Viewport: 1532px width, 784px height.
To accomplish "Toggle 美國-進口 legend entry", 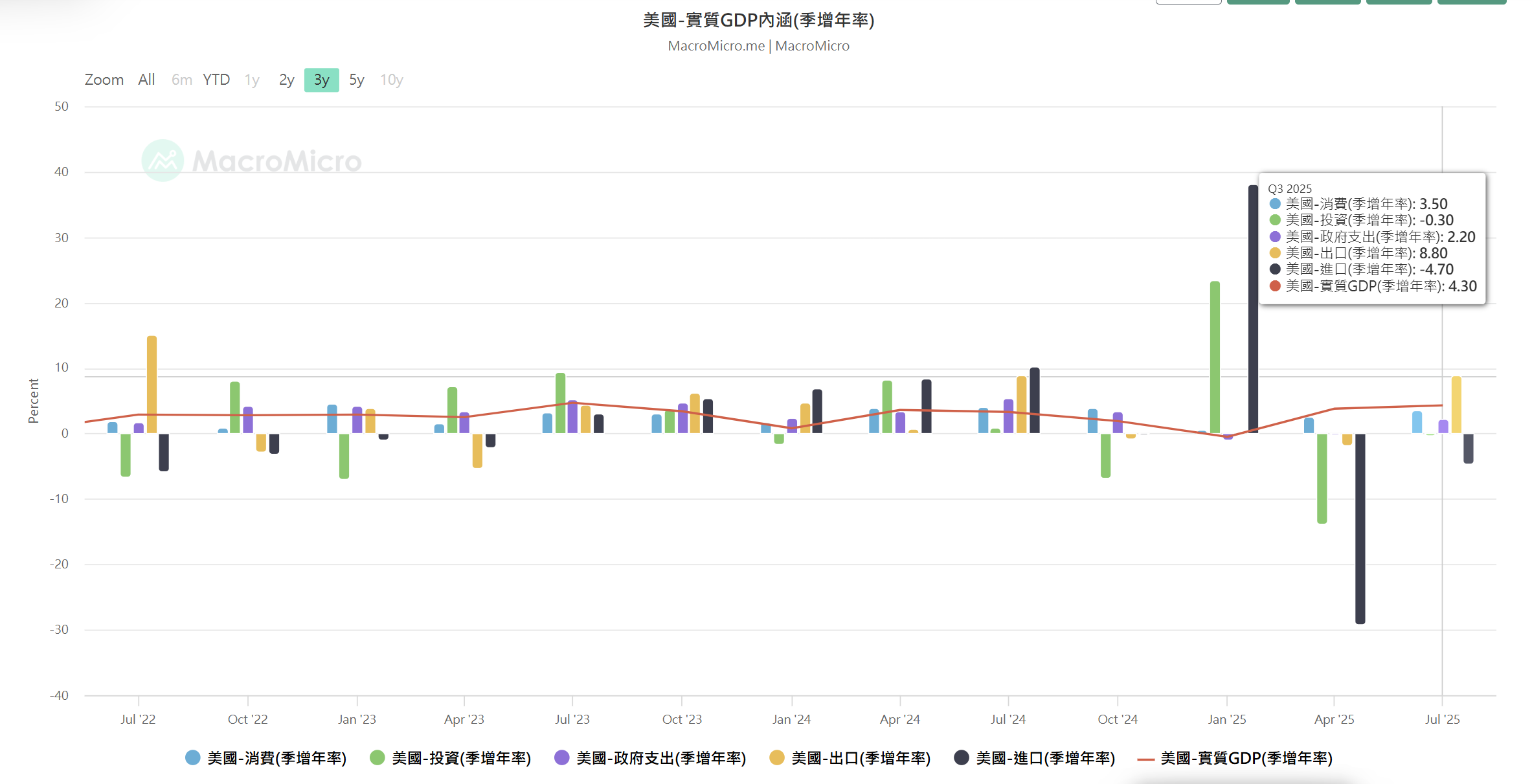I will [x=1045, y=758].
